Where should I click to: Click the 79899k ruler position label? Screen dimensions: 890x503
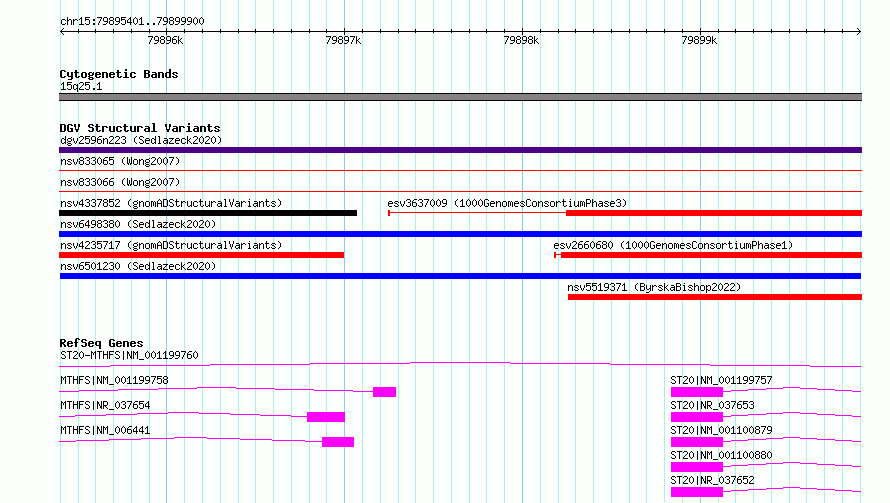[699, 40]
